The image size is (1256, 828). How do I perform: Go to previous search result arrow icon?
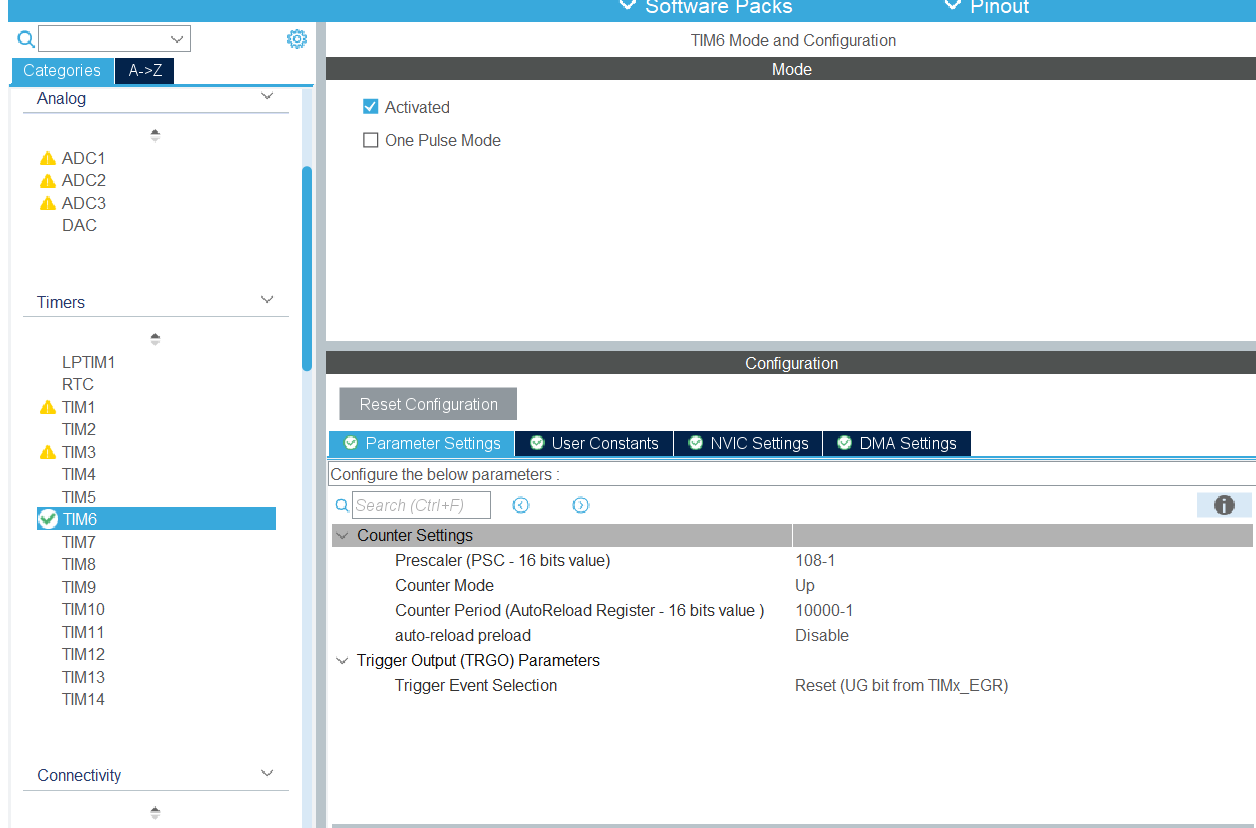pos(520,505)
